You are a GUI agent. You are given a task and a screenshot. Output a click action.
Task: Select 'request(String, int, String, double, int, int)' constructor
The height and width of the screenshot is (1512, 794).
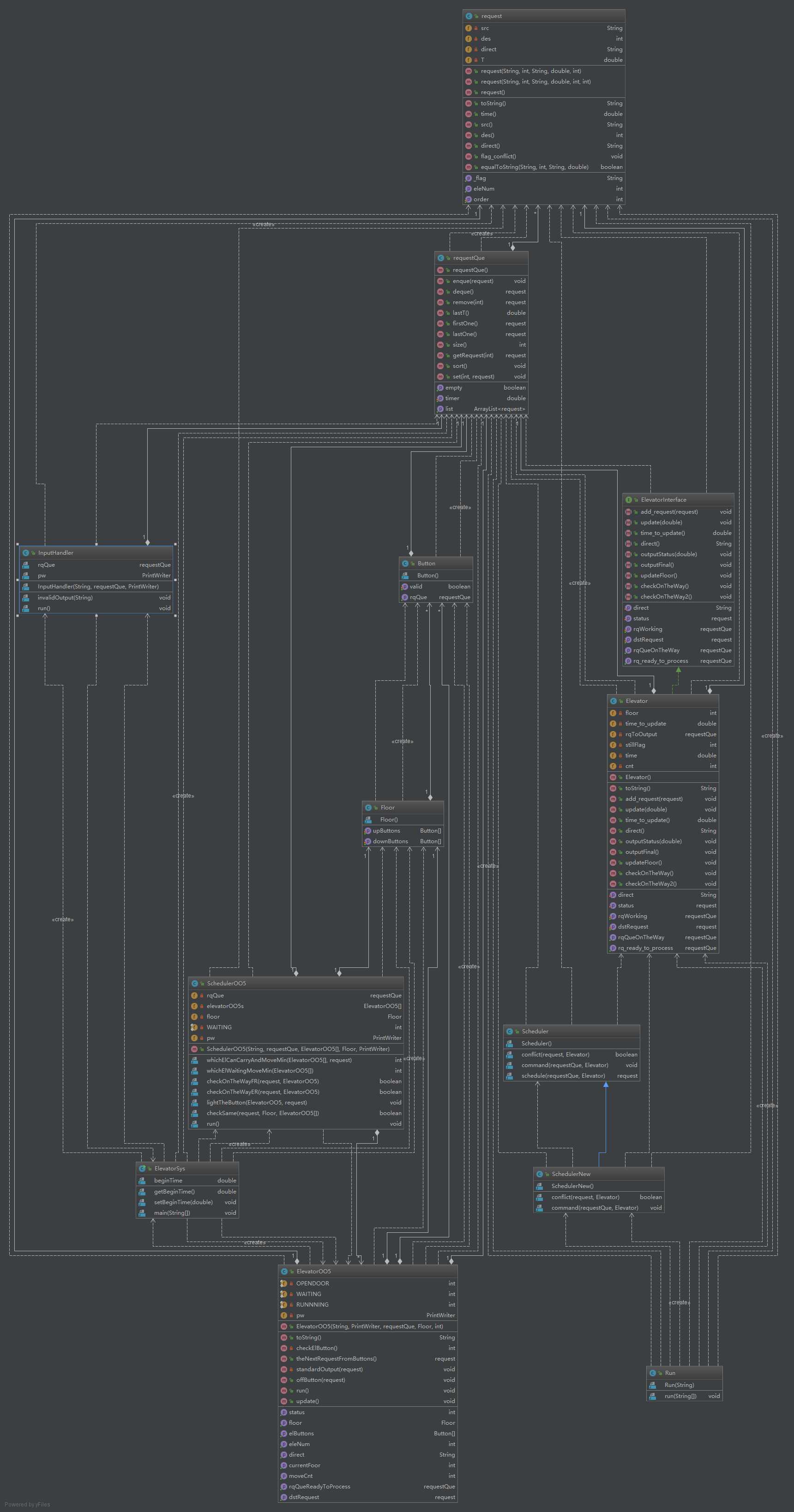(544, 82)
